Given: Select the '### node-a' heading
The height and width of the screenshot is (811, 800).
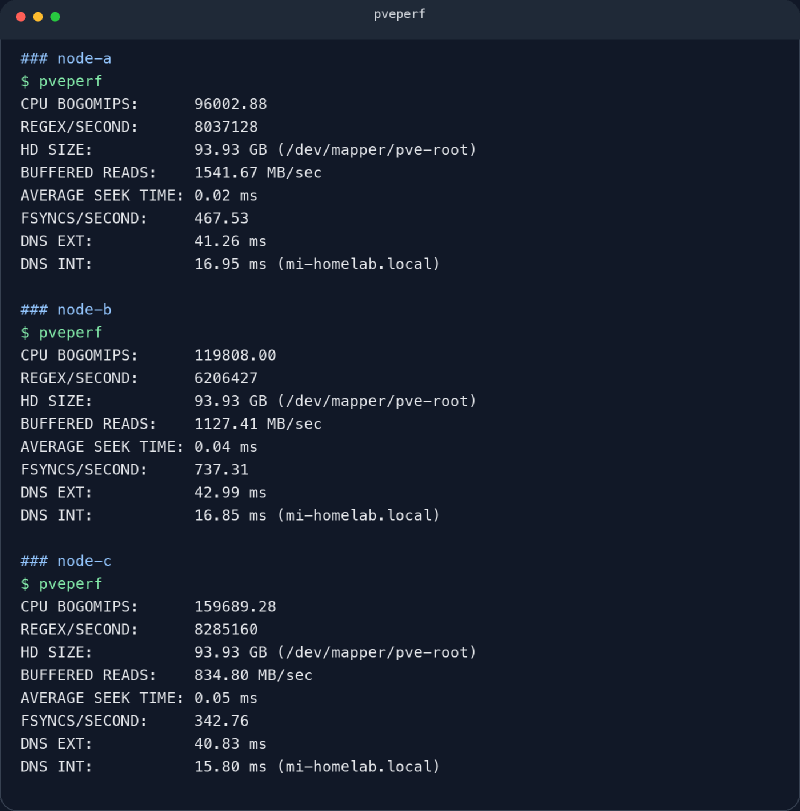Looking at the screenshot, I should tap(66, 58).
